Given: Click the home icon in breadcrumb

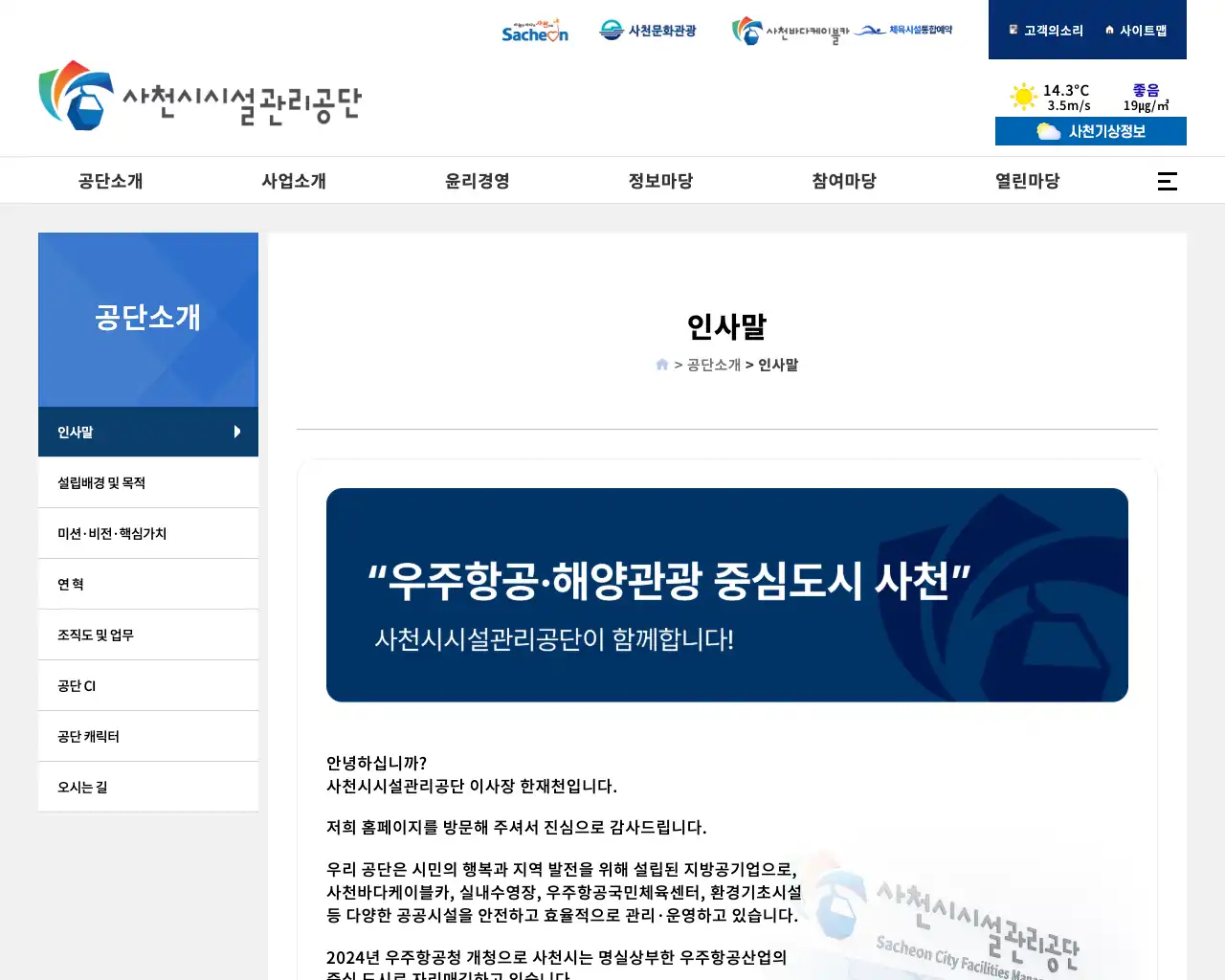Looking at the screenshot, I should [661, 365].
